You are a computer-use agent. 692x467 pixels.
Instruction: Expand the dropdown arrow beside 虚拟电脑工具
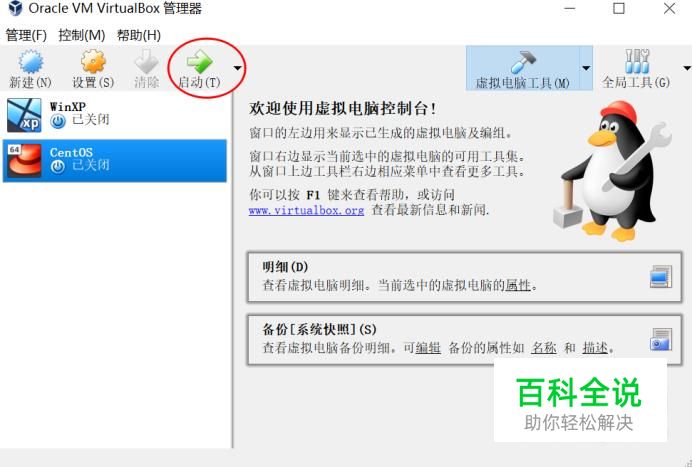pos(586,68)
